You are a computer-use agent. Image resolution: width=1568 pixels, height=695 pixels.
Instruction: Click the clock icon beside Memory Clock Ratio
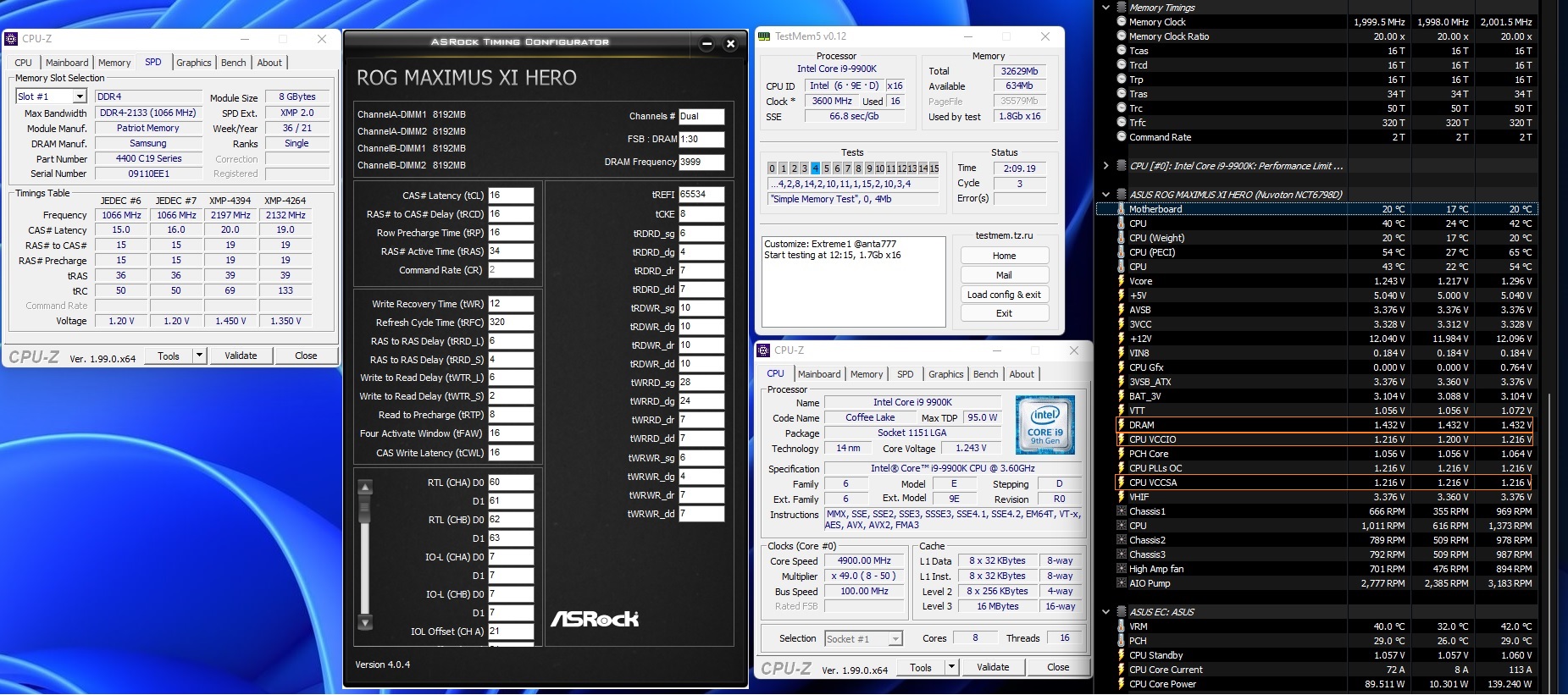1122,36
